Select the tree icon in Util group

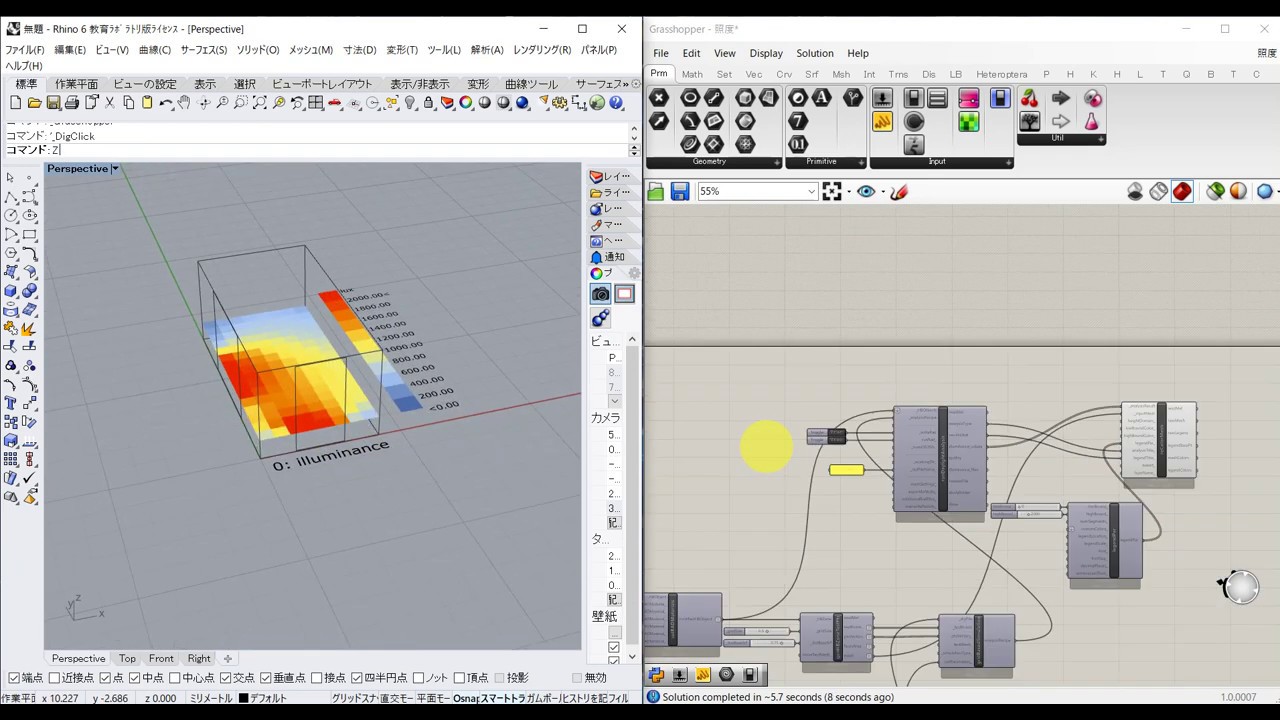pos(1030,122)
